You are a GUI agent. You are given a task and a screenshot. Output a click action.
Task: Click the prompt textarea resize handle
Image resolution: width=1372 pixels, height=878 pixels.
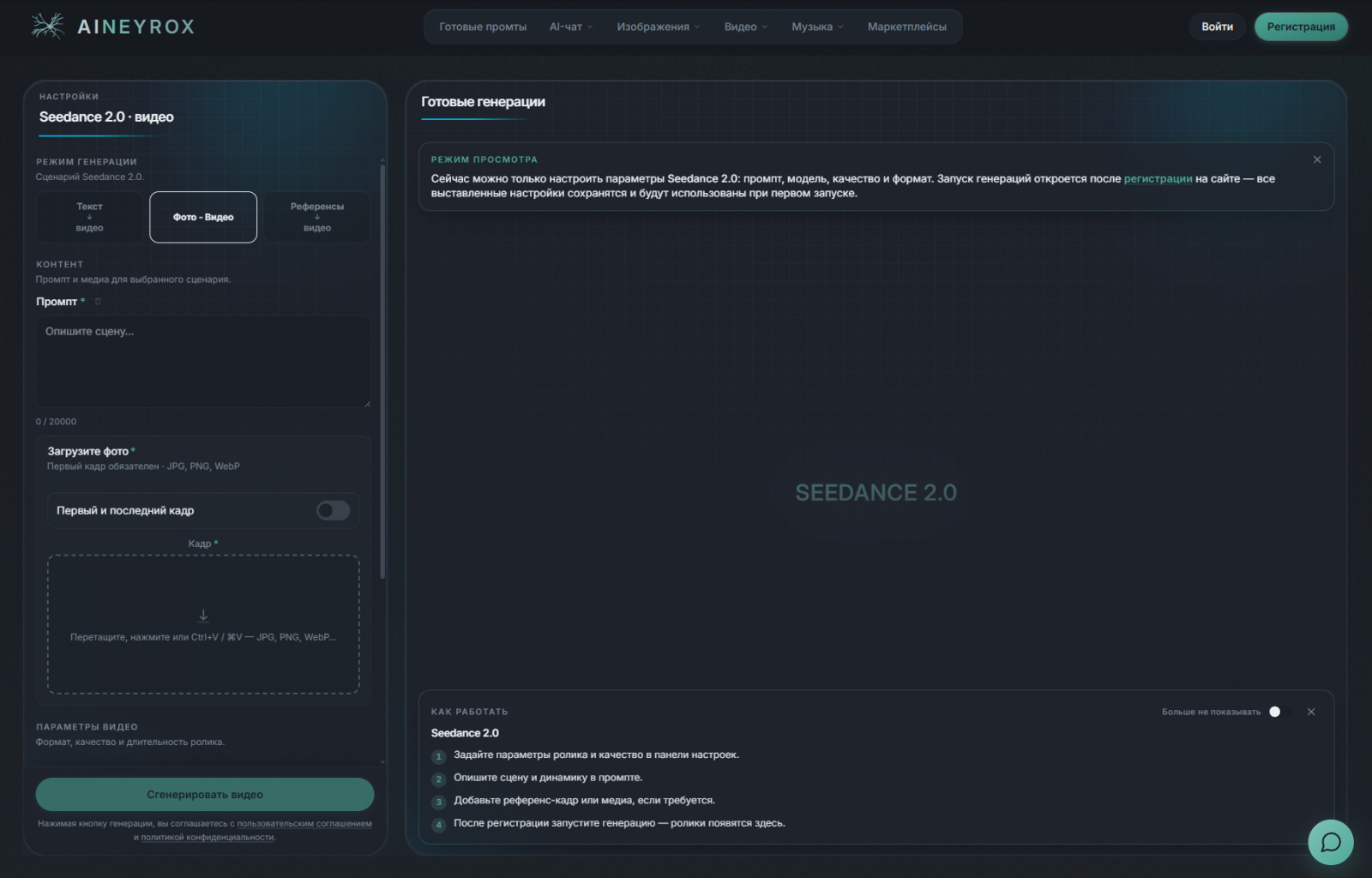367,403
